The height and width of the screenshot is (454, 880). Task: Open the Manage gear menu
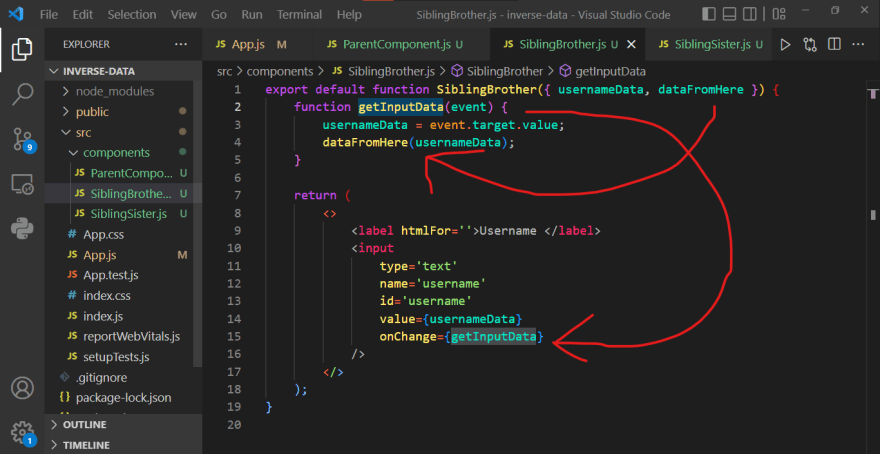[x=22, y=432]
